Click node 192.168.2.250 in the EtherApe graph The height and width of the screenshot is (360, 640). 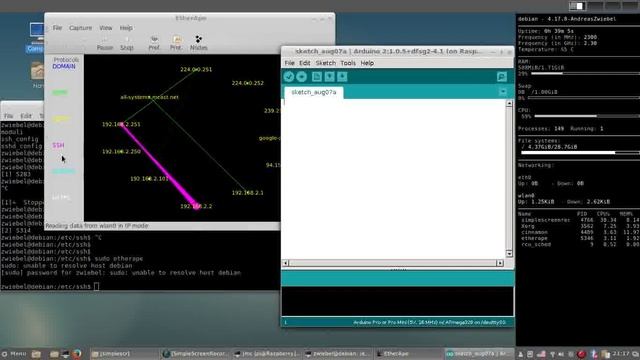121,151
